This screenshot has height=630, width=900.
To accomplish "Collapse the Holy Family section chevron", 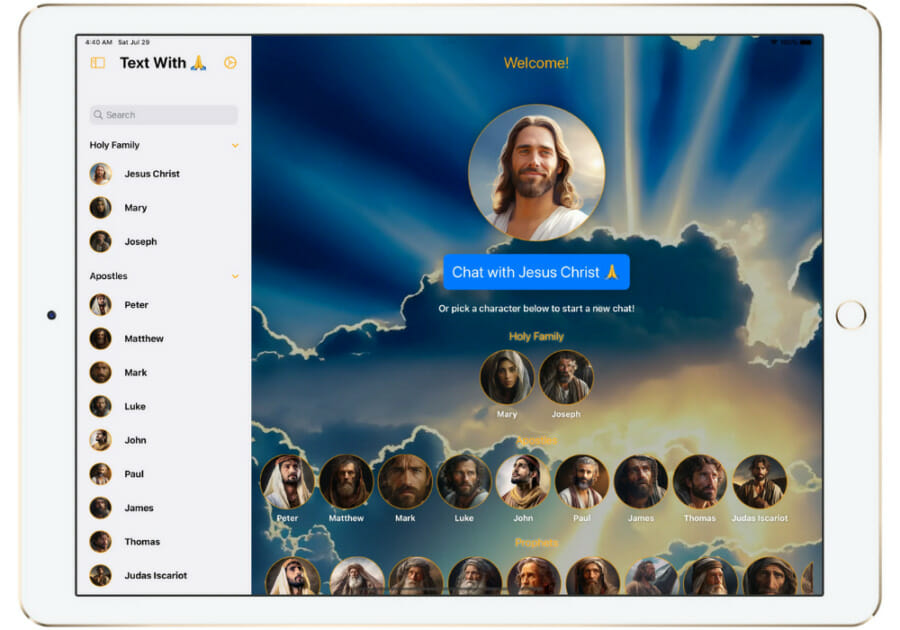I will point(235,146).
